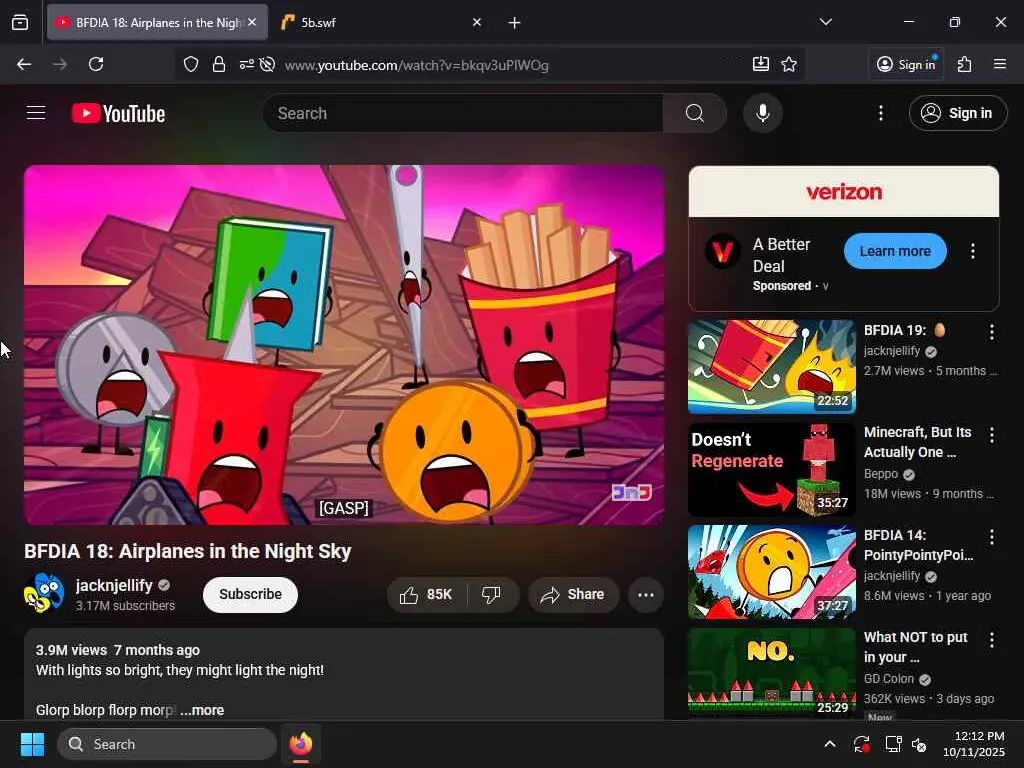1024x768 pixels.
Task: Bookmark this page with star icon
Action: click(789, 64)
